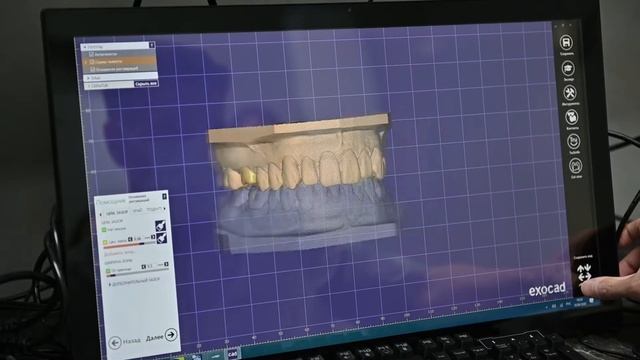
Task: Click the Скрыть все button
Action: [146, 84]
